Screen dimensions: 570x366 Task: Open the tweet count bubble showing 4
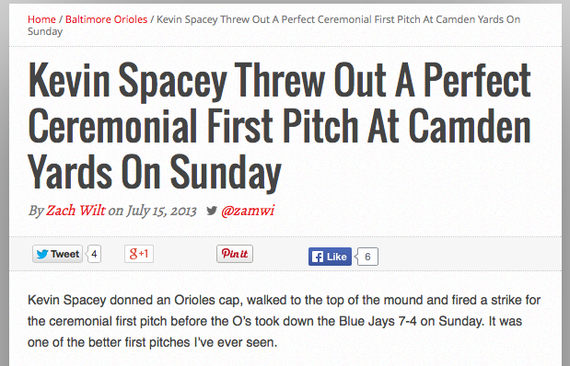click(94, 254)
